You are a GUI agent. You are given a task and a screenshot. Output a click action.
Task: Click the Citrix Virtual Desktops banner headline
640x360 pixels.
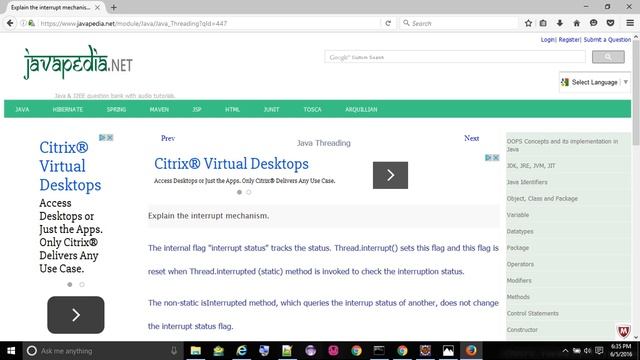231,164
